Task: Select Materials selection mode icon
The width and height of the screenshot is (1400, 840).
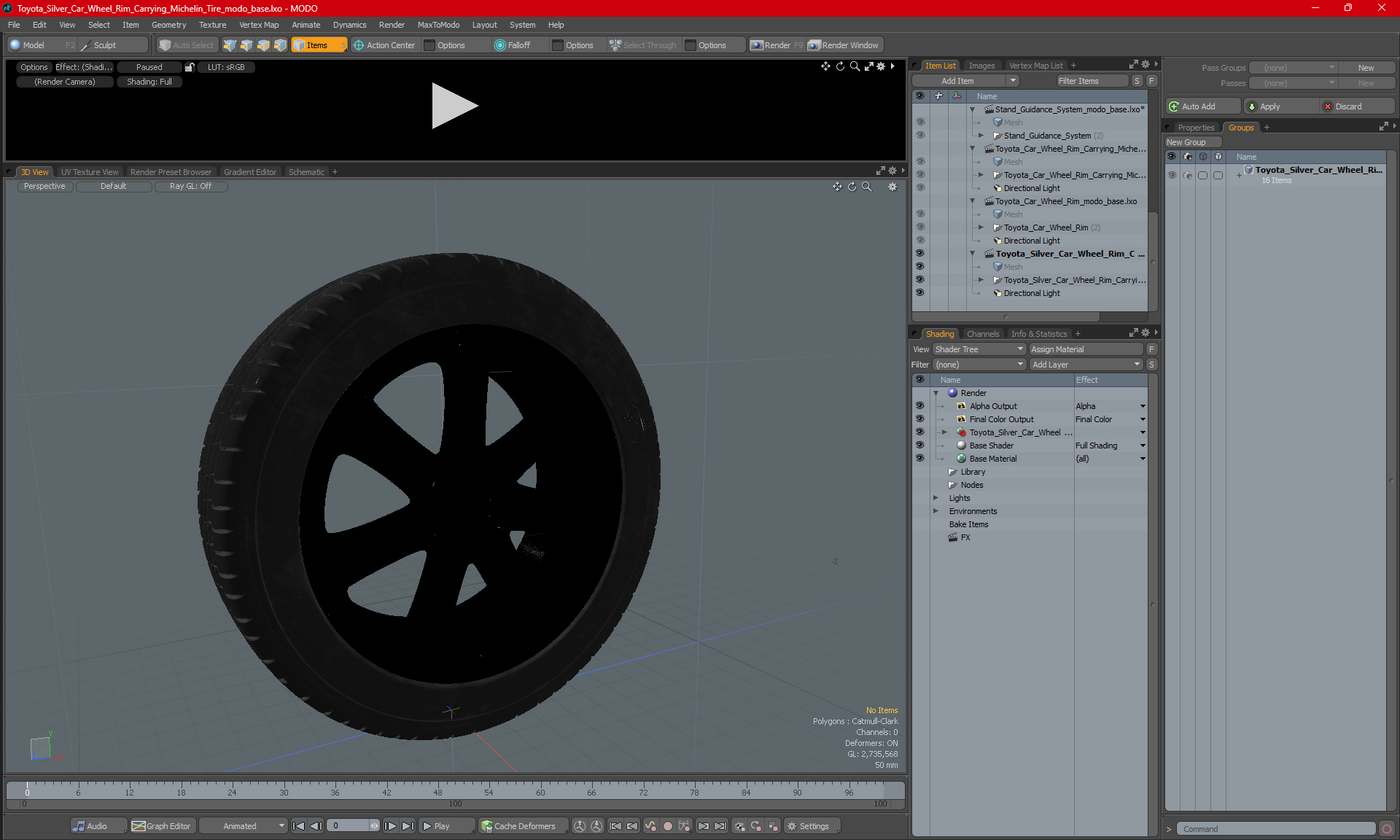Action: (280, 45)
